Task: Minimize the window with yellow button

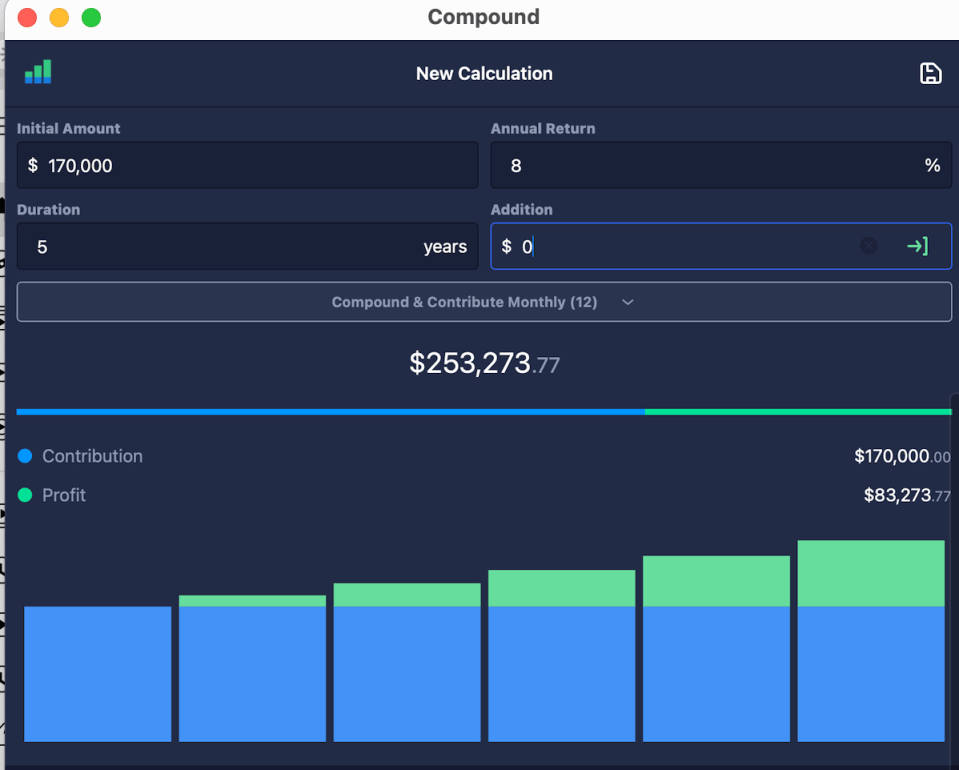Action: point(59,17)
